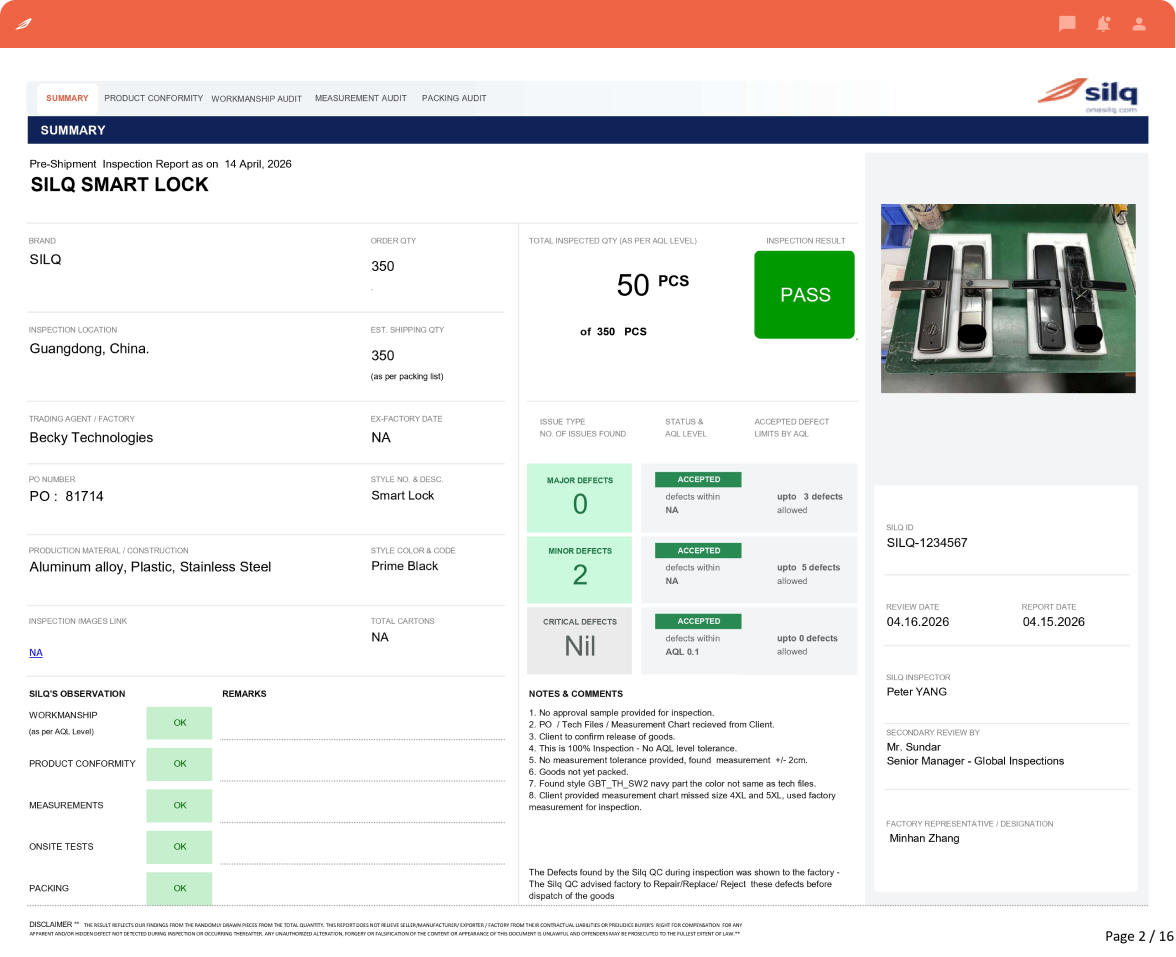Click the upto 3 defects allowed text
Image resolution: width=1176 pixels, height=957 pixels.
coord(809,503)
